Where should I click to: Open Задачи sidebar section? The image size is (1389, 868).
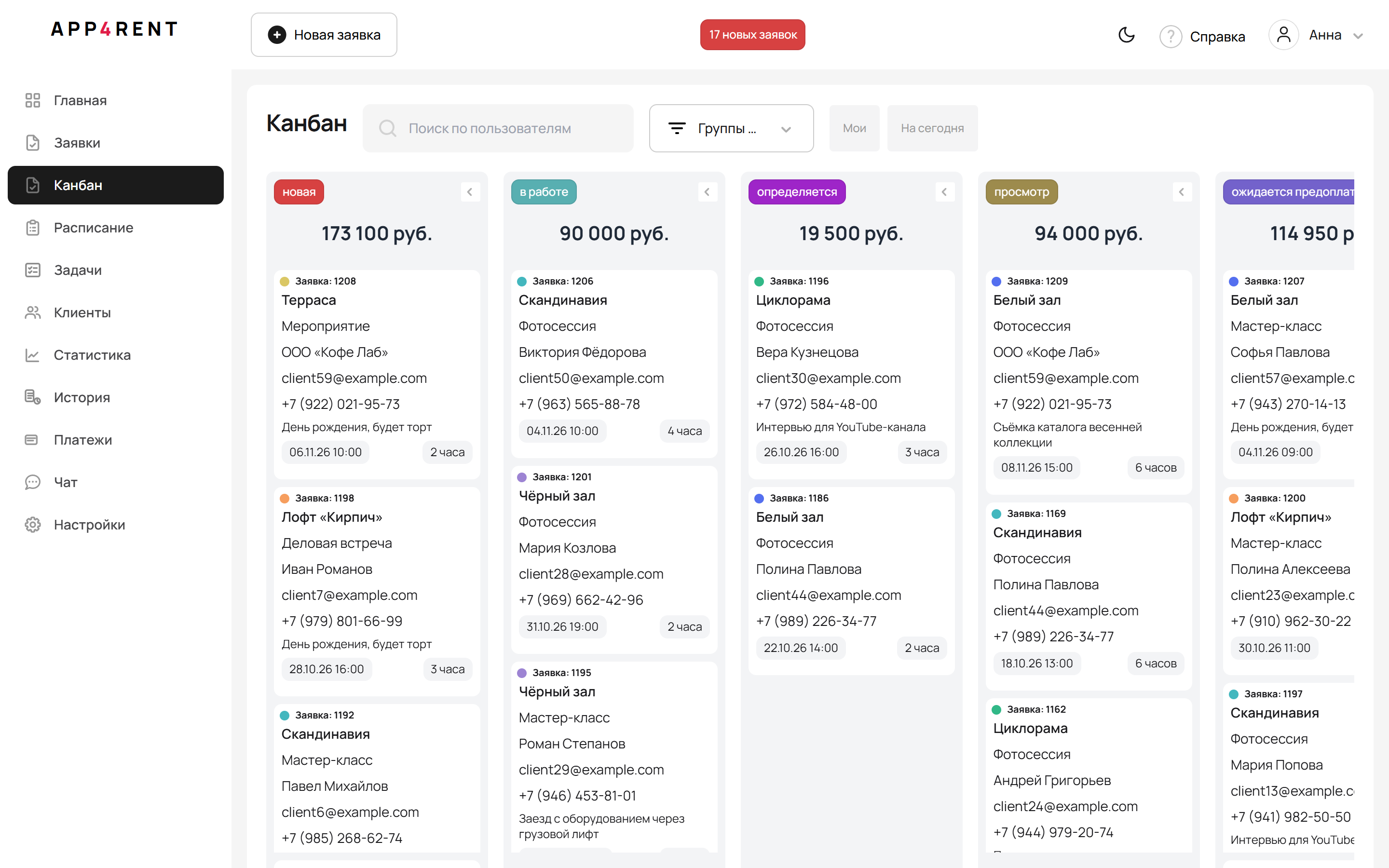pyautogui.click(x=115, y=270)
